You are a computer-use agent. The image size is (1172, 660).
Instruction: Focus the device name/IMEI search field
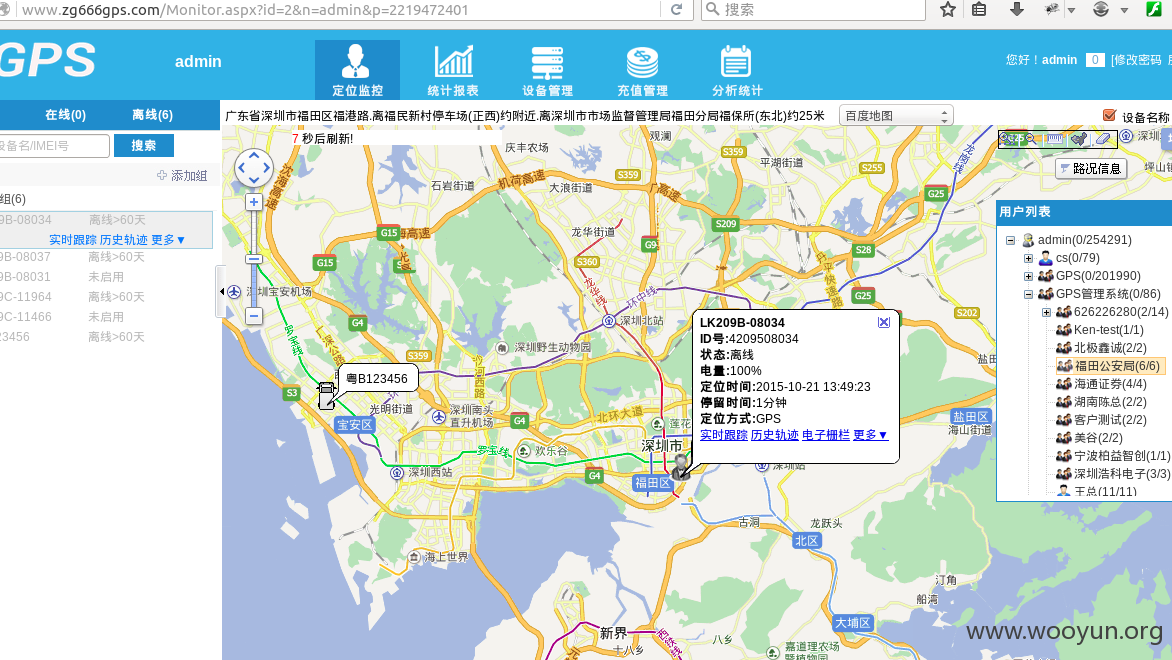pos(53,145)
